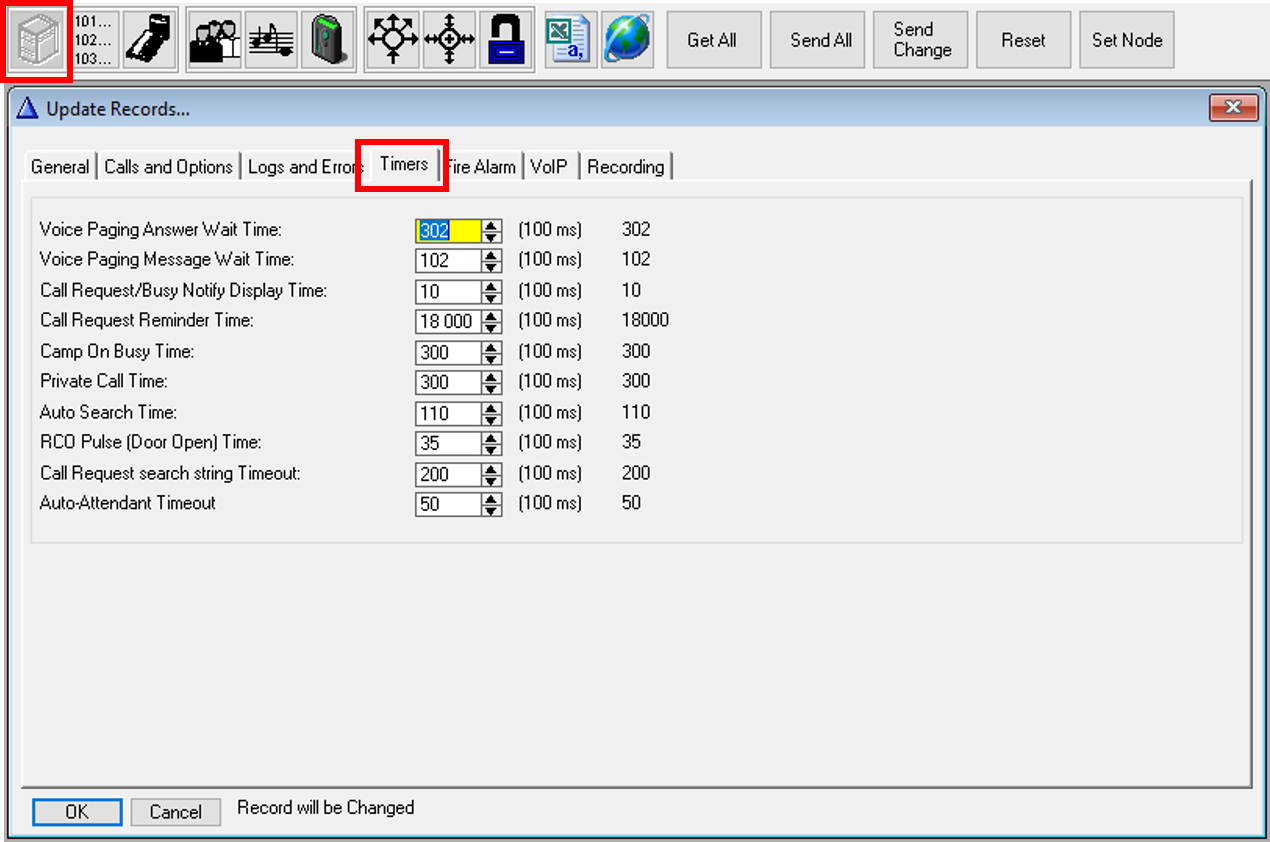Viewport: 1270px width, 842px height.
Task: Increase Camp On Busy Time with up arrow
Action: click(x=491, y=348)
